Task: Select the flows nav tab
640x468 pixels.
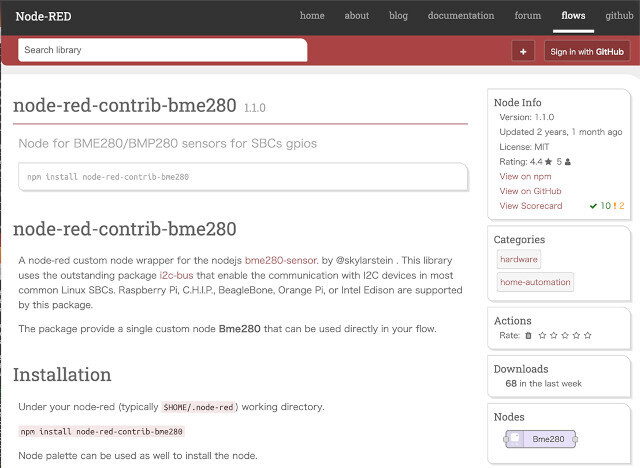Action: tap(573, 16)
